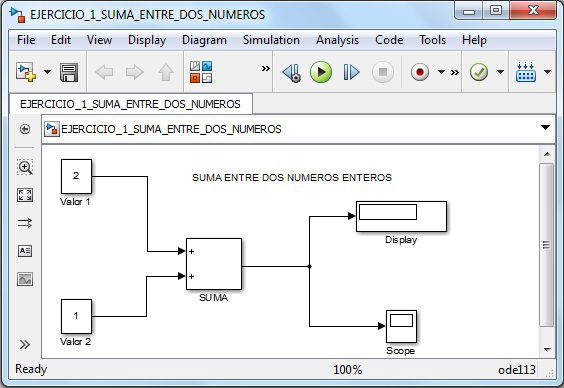Open the Help menu
The width and height of the screenshot is (564, 388).
click(474, 40)
